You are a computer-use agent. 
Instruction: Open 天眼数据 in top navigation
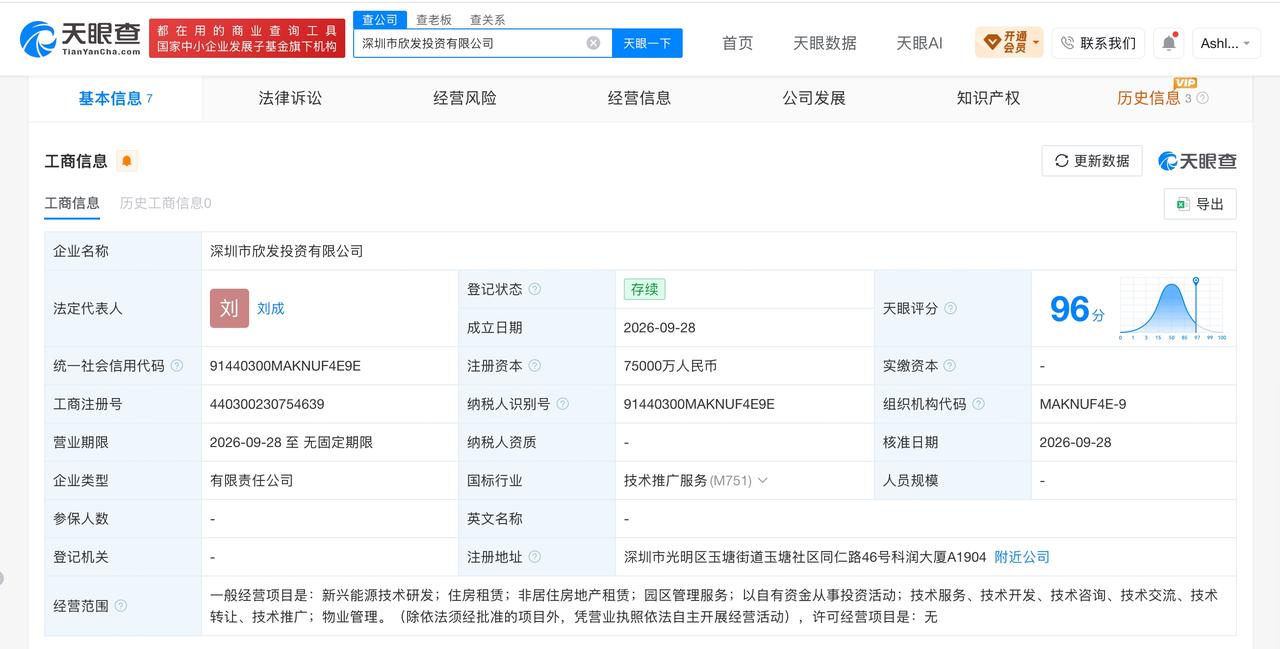click(x=825, y=43)
